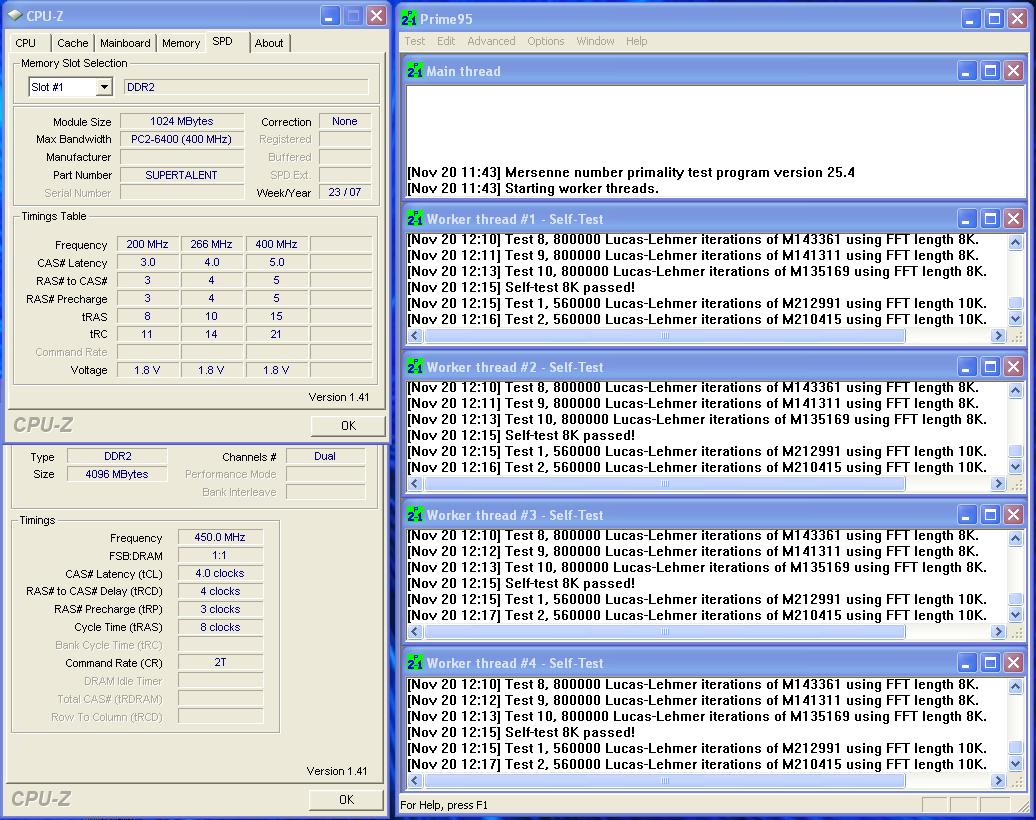The image size is (1036, 820).
Task: Click the Module Size 1024 MBytes value
Action: pos(182,122)
